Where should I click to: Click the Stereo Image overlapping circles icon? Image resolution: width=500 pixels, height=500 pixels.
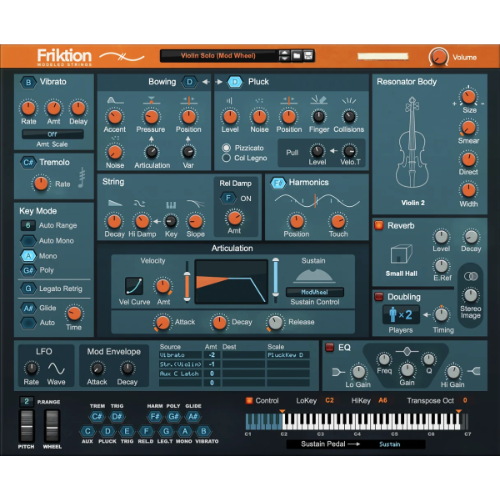[x=470, y=276]
